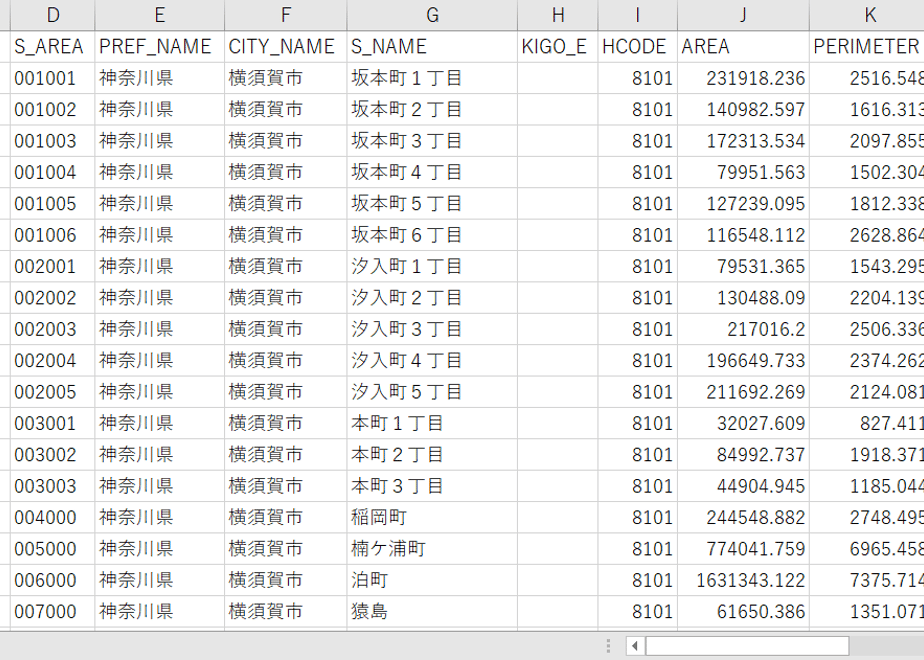Click cell with S_AREA 003001

(x=52, y=423)
